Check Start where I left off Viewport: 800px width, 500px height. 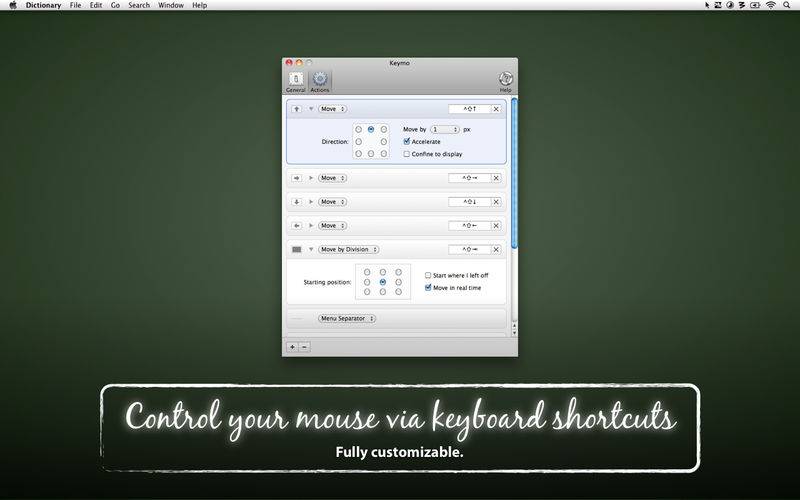point(428,275)
